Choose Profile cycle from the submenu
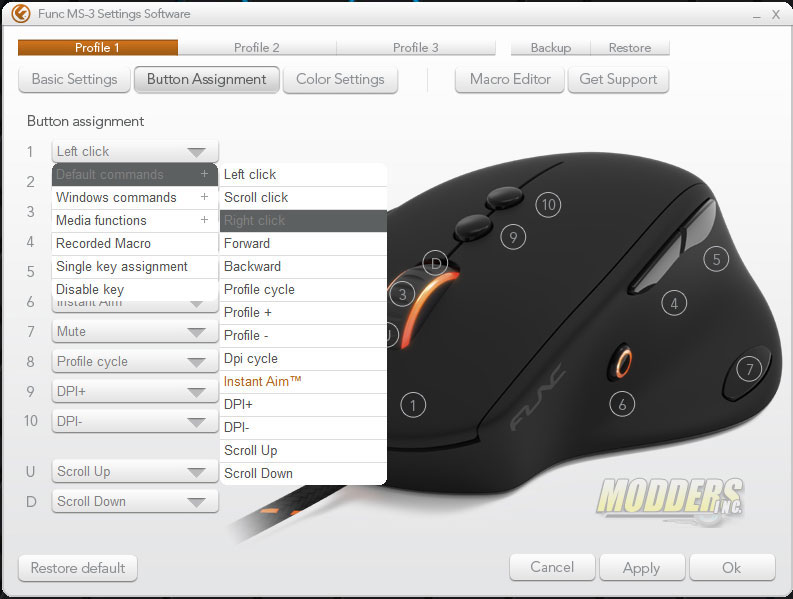 303,289
